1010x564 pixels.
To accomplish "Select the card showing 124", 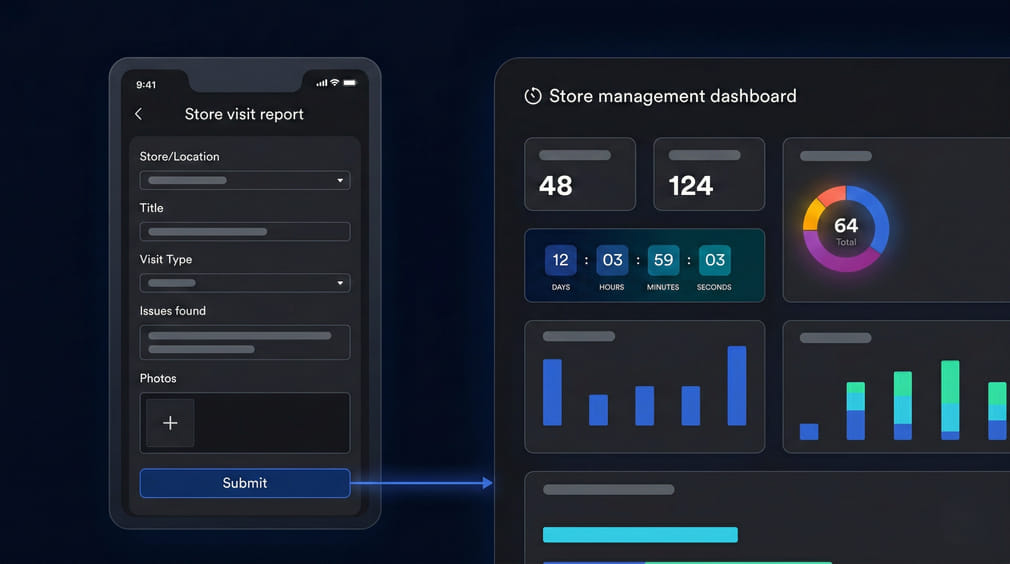I will click(708, 174).
